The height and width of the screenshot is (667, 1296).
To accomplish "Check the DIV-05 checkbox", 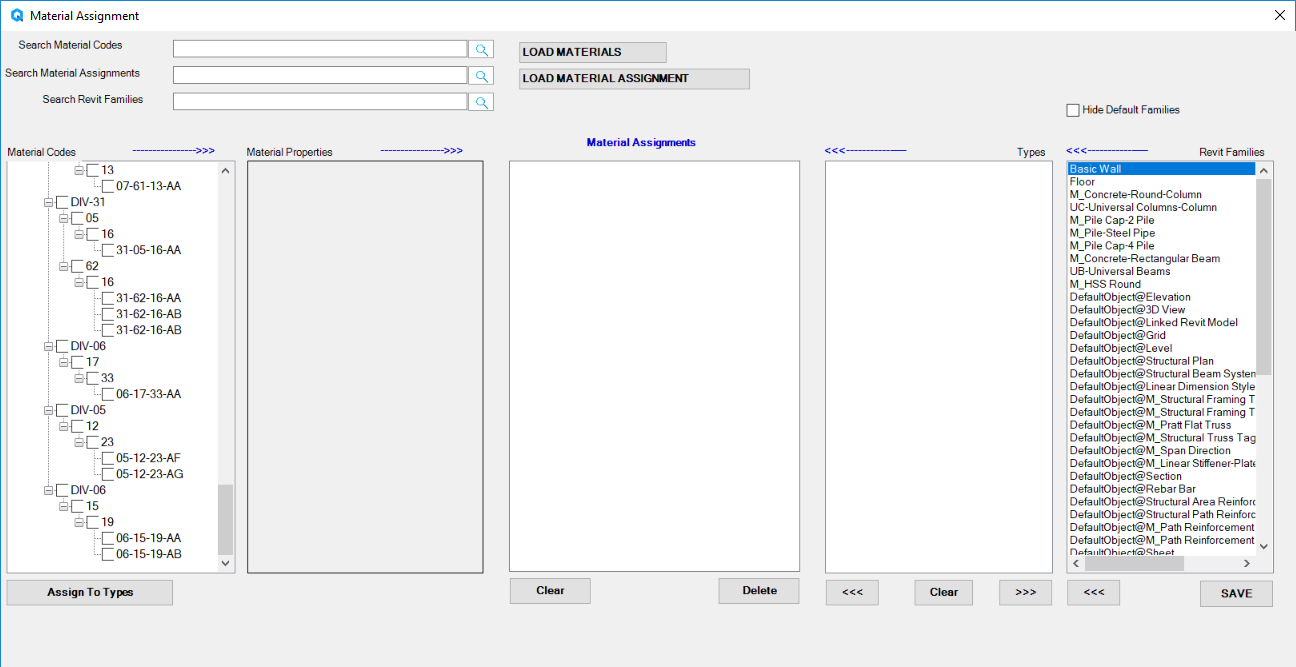I will click(63, 410).
